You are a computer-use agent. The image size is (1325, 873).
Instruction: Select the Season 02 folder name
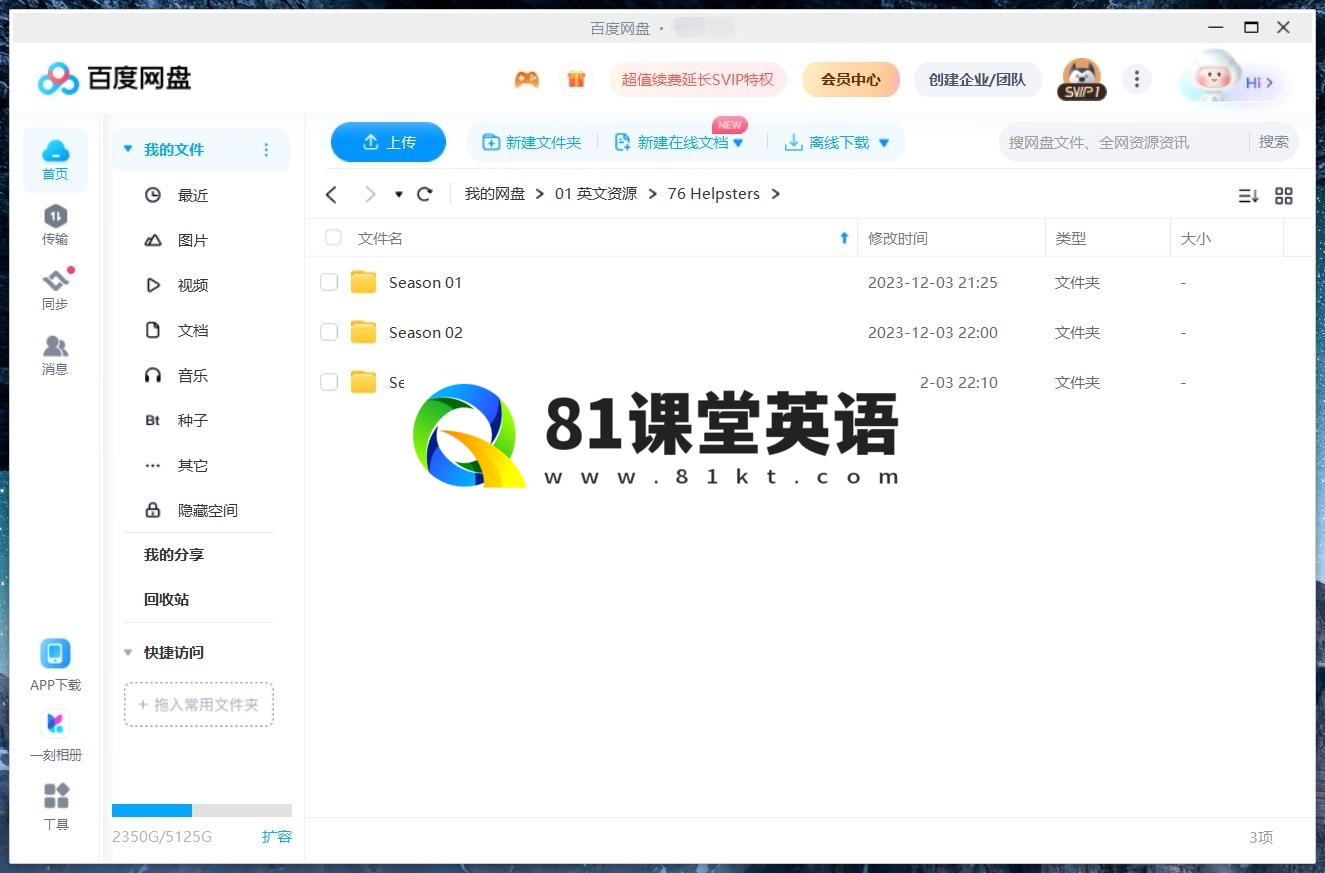pos(426,332)
